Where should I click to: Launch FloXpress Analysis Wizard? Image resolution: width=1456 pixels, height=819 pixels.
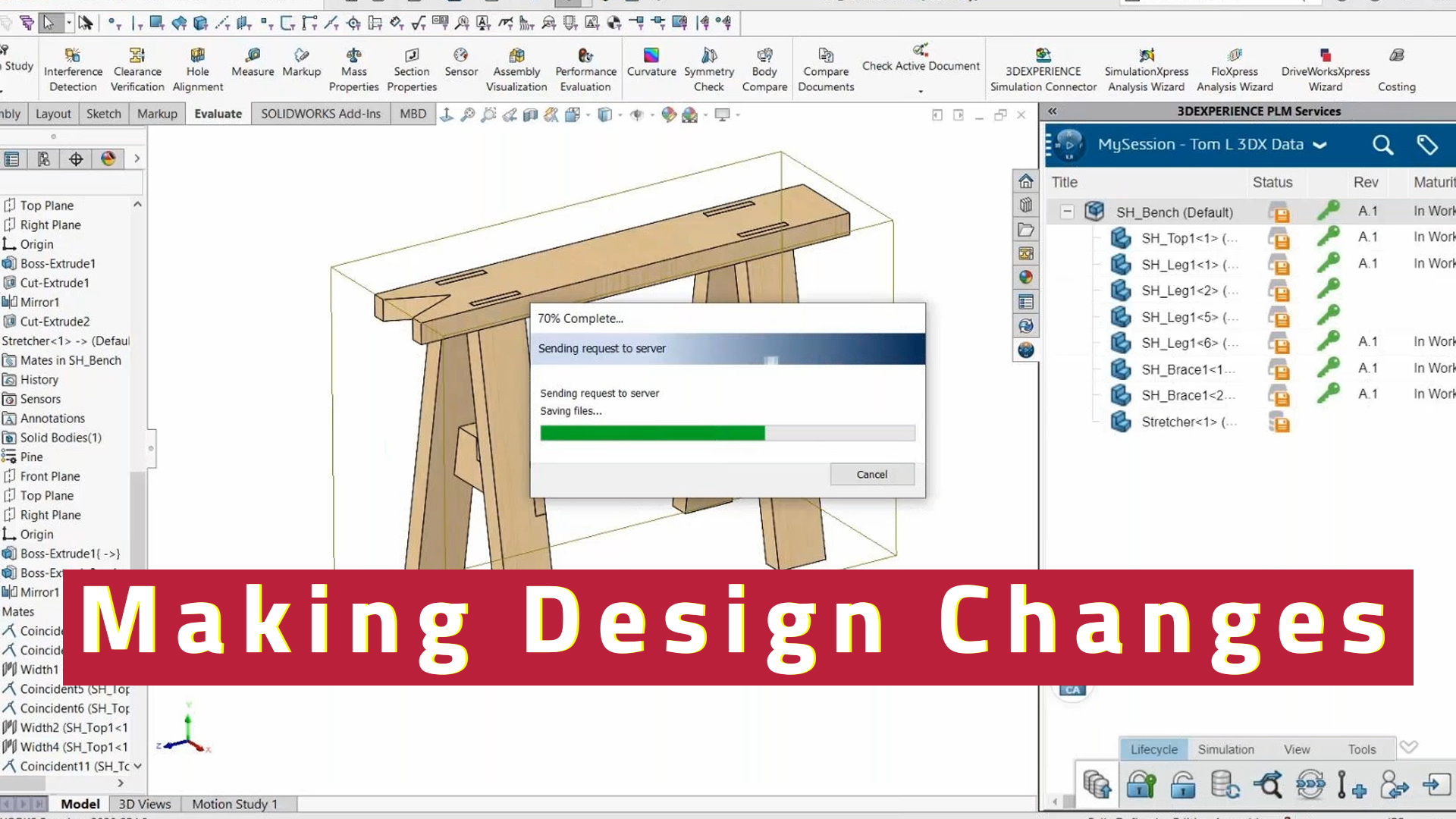[1235, 70]
